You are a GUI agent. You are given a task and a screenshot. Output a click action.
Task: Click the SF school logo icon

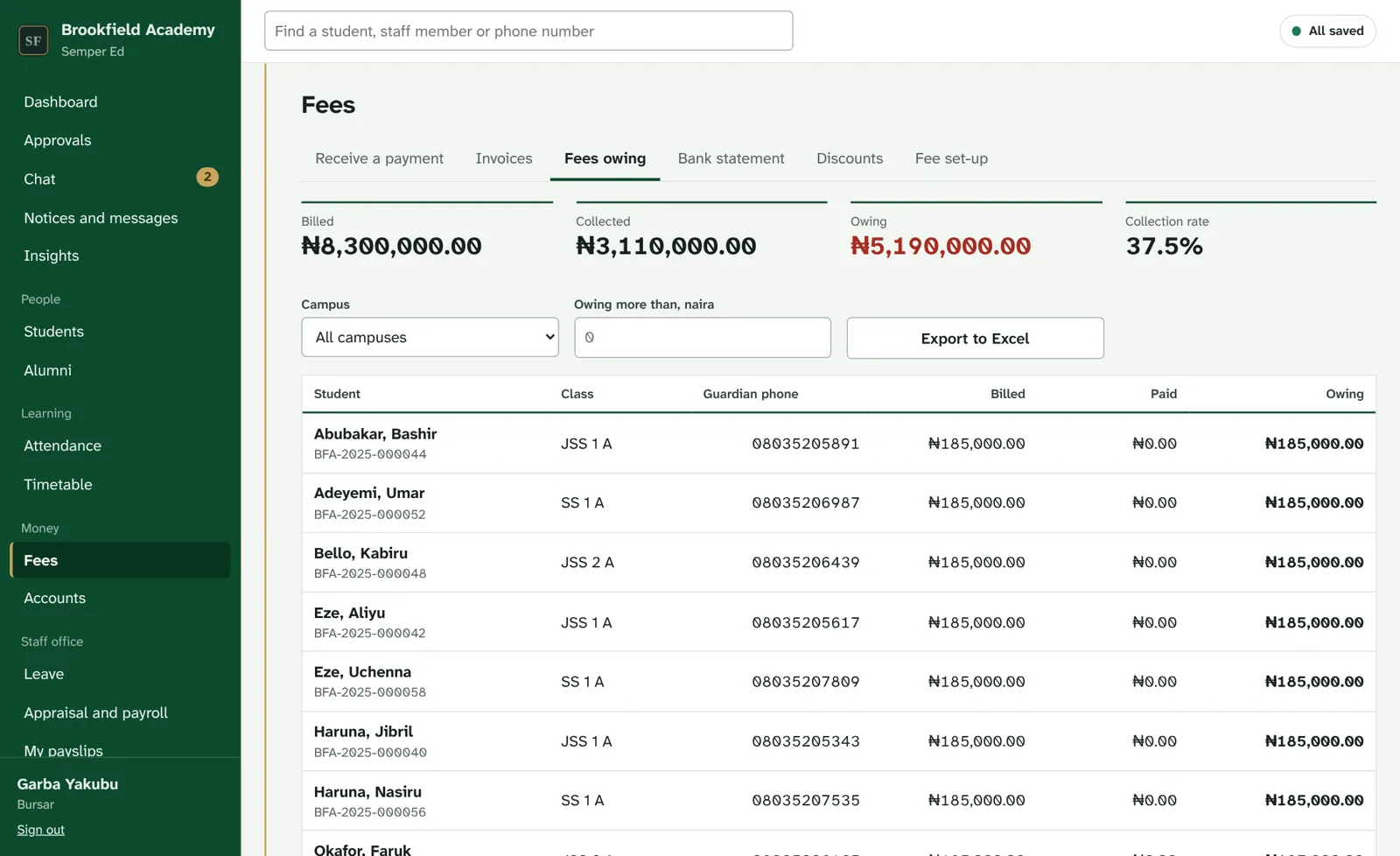point(33,40)
